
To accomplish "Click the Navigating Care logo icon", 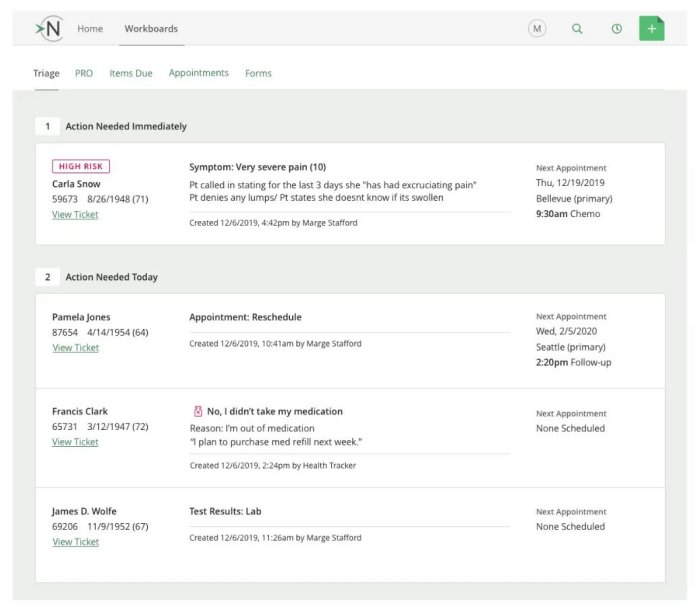I will (x=47, y=28).
